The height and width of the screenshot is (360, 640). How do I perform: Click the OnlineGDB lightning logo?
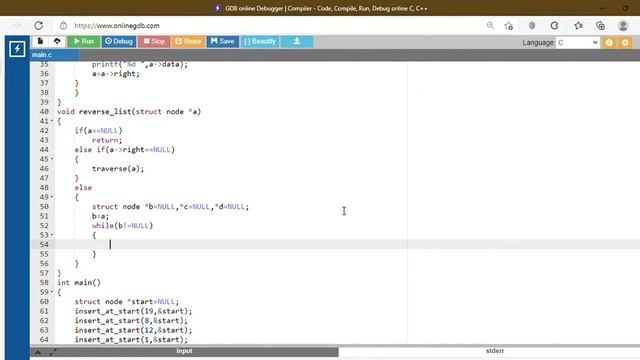coord(17,49)
